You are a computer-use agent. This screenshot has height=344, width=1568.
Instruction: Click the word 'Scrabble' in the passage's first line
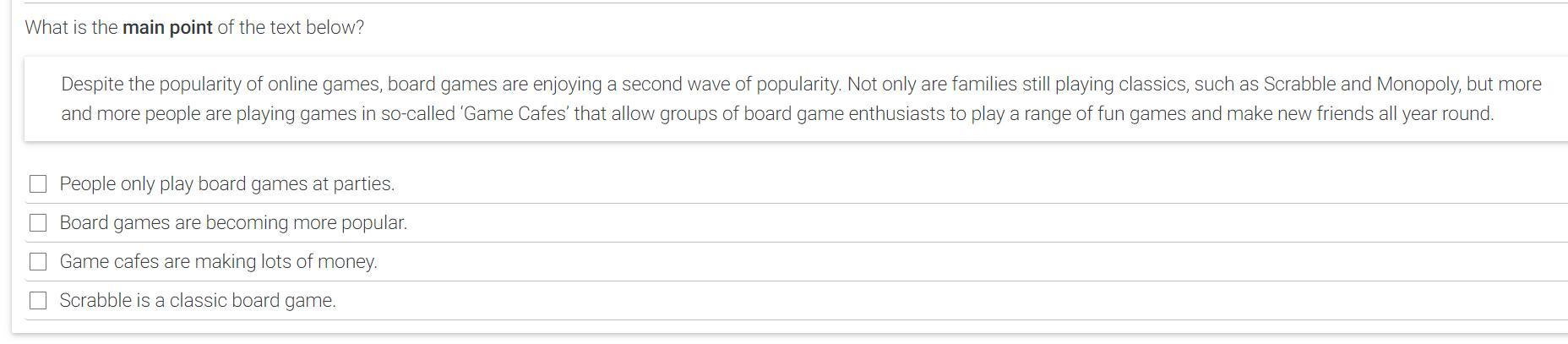1299,84
